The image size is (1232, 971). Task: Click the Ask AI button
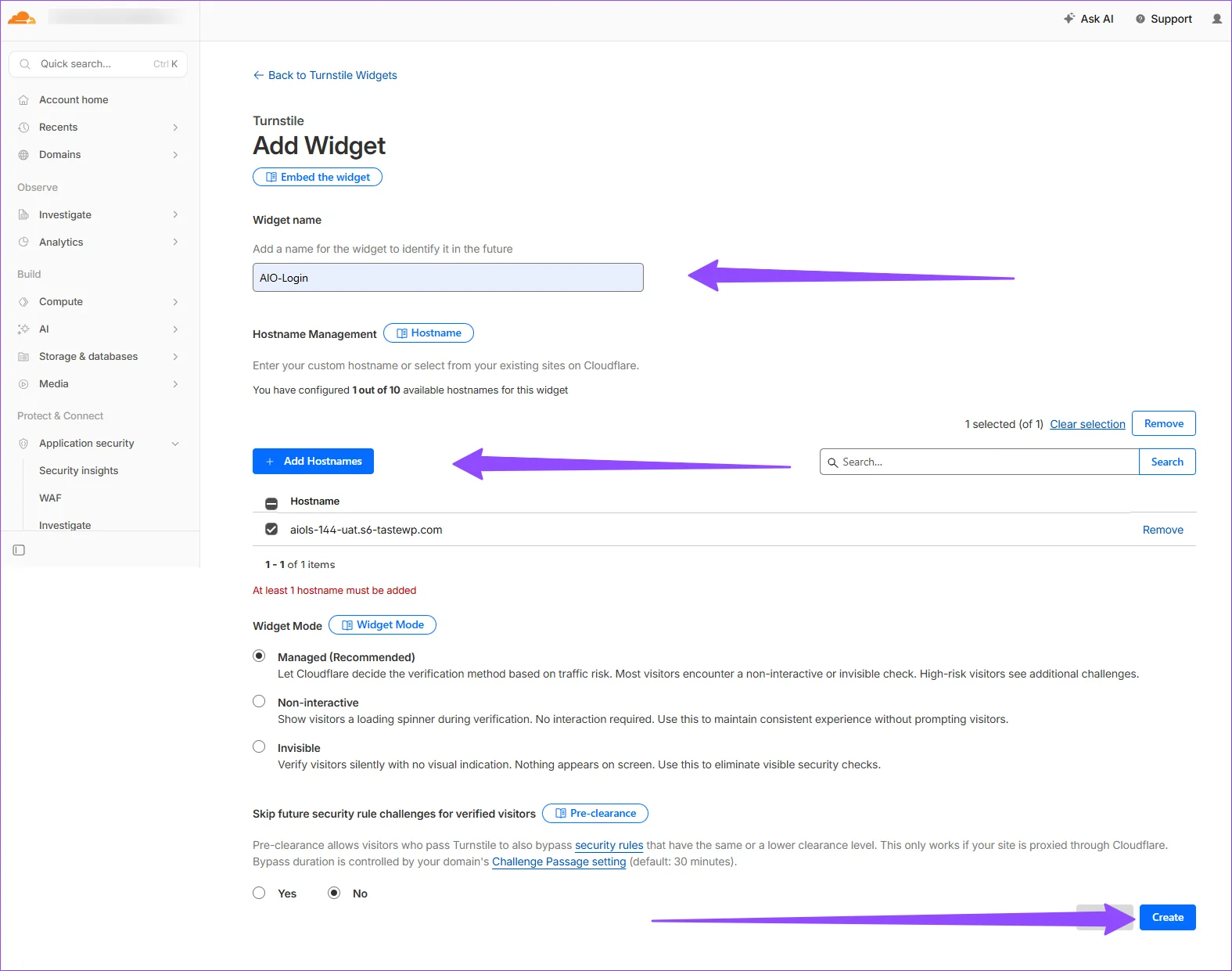point(1088,19)
